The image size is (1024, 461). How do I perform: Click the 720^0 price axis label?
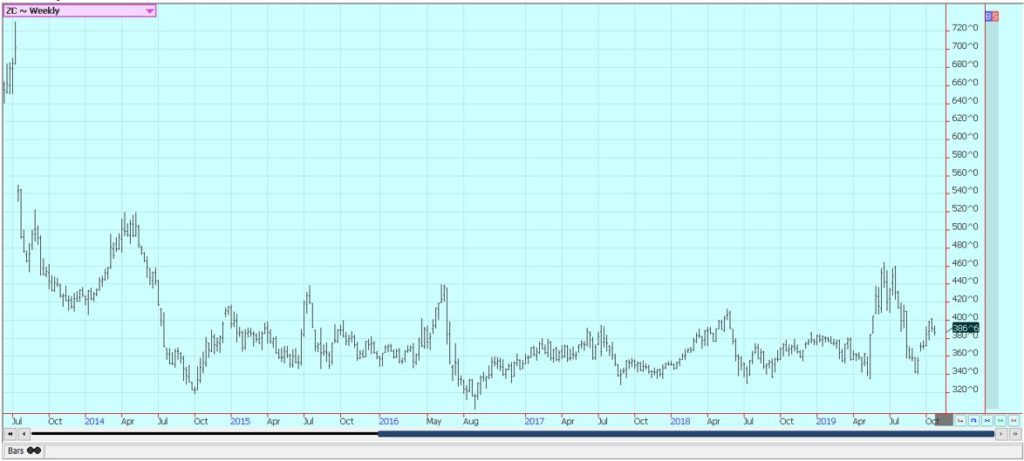click(x=965, y=28)
